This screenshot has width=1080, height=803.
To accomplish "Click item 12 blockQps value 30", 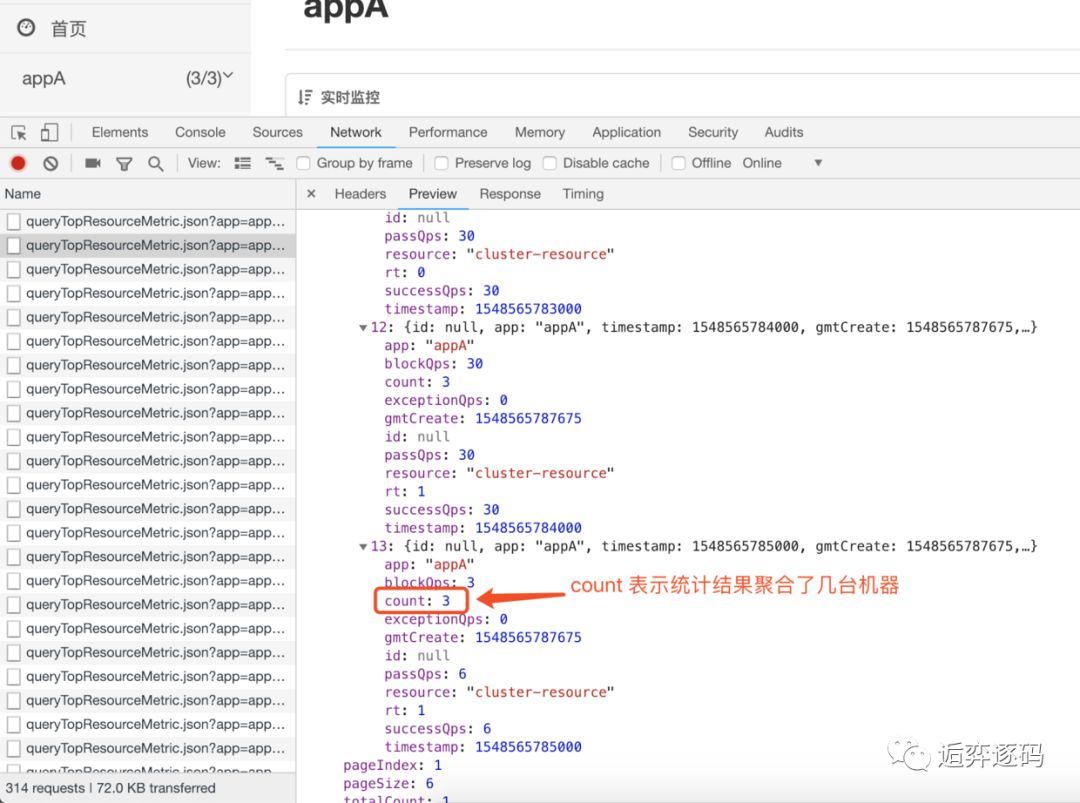I will click(x=475, y=364).
